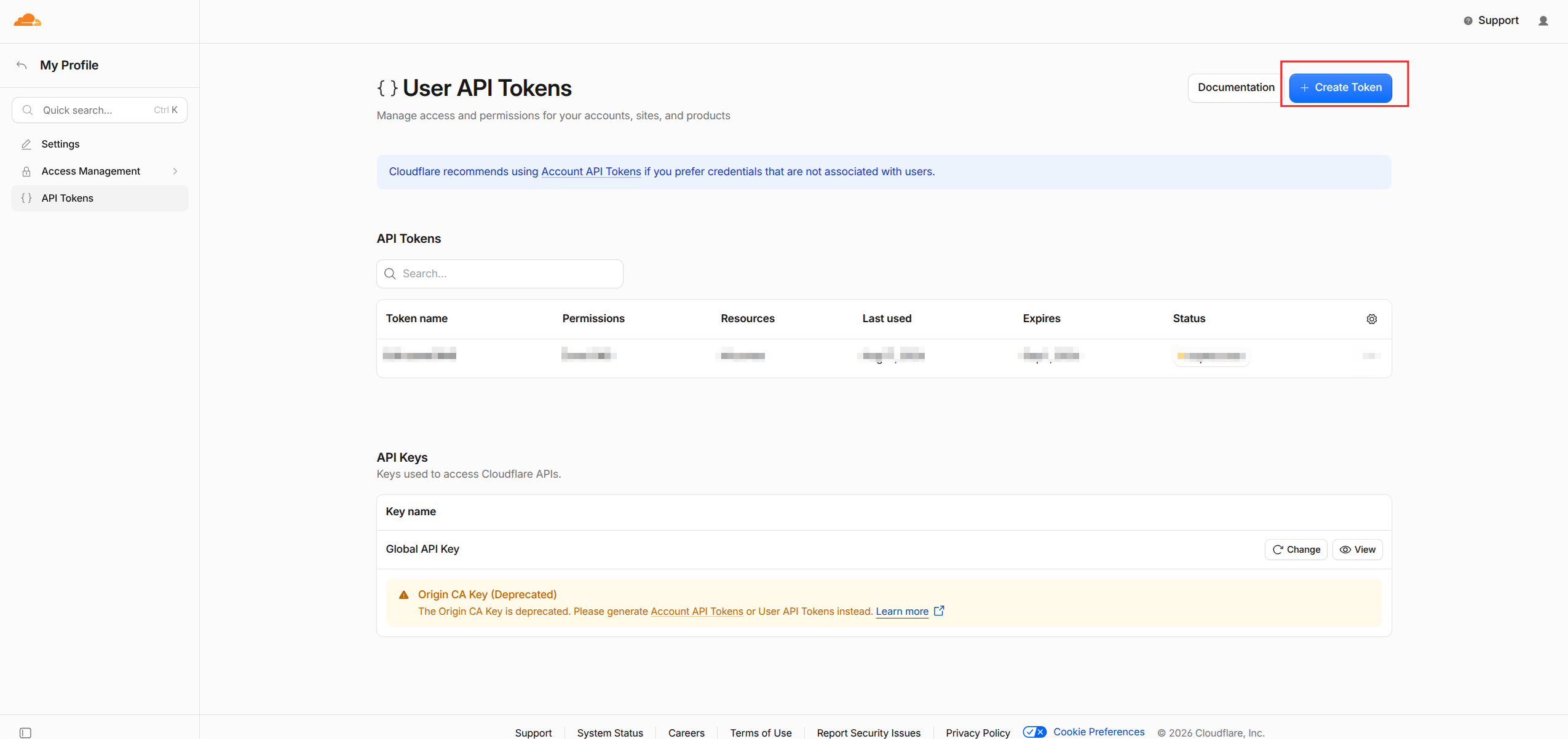Open the Support link in header
This screenshot has height=739, width=1568.
tap(1498, 21)
